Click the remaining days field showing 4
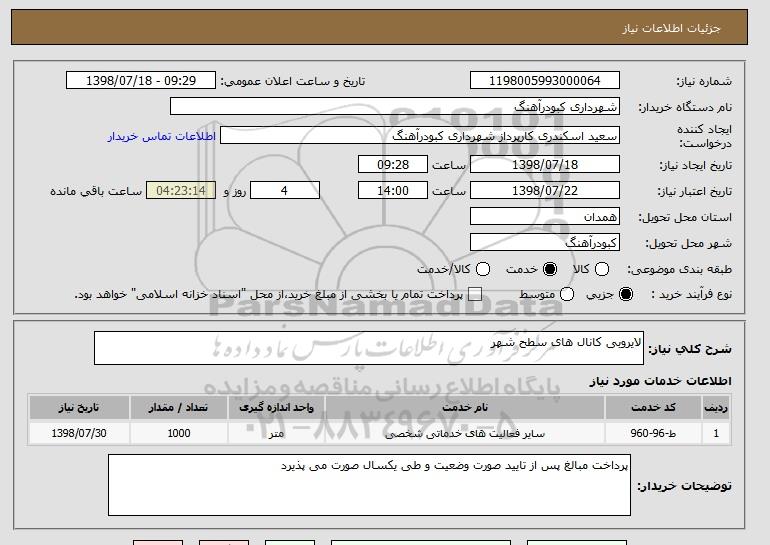The image size is (770, 545). (x=285, y=191)
